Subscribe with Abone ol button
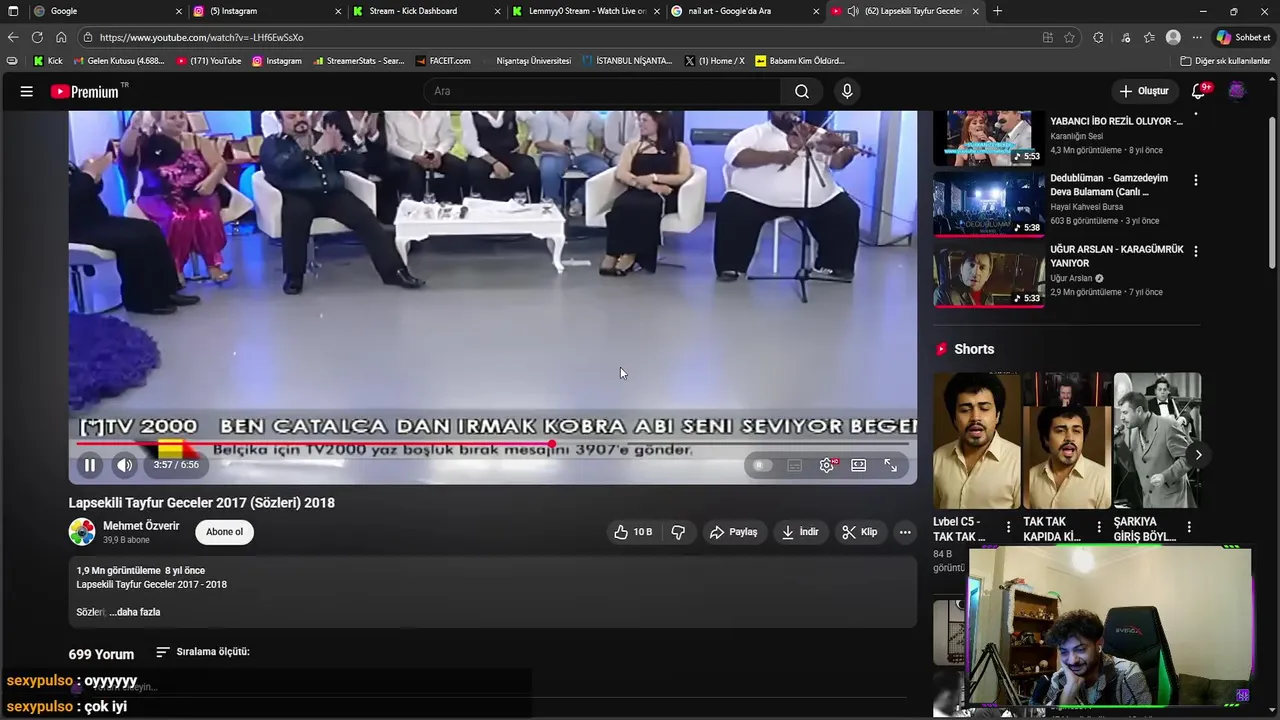This screenshot has height=720, width=1280. (224, 532)
